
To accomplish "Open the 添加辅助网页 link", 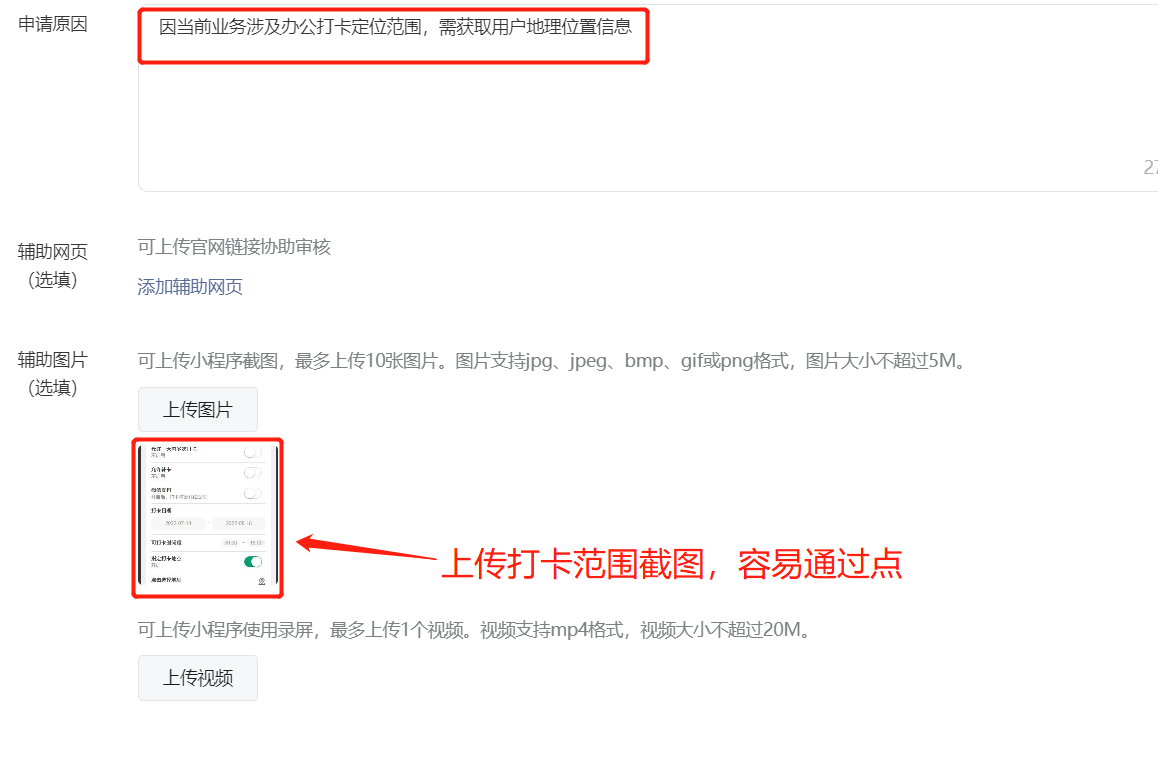I will (190, 287).
